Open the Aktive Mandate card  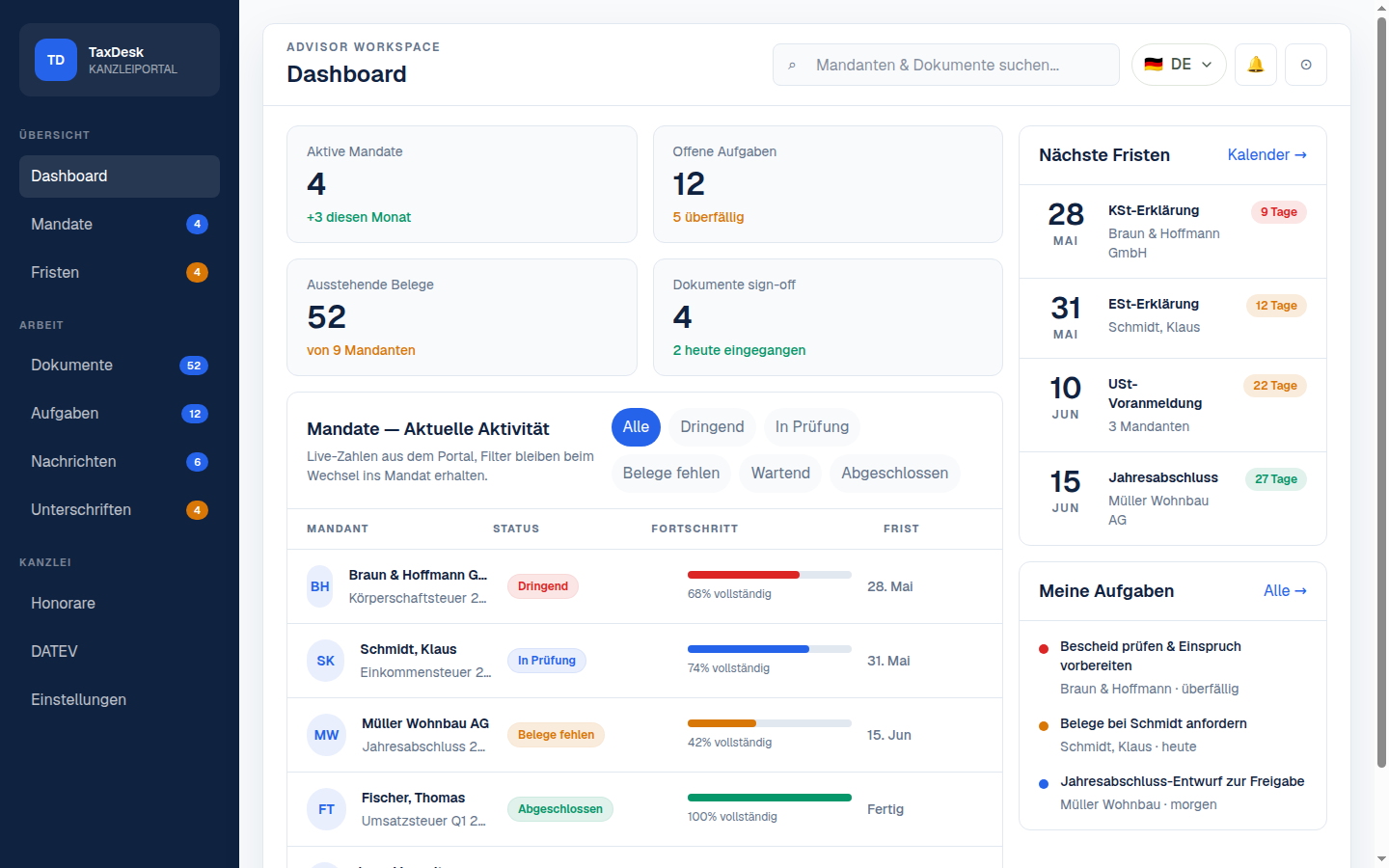(462, 184)
